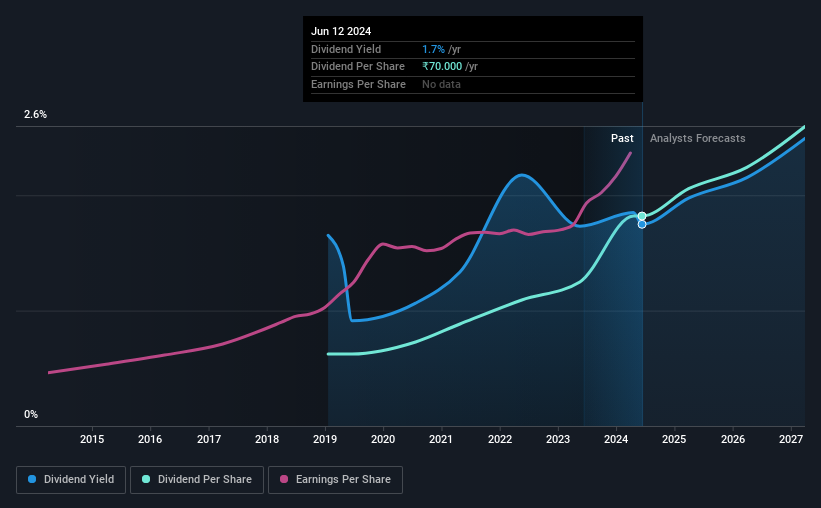Click the pink Earnings Per Share legend dot
821x508 pixels.
click(284, 479)
